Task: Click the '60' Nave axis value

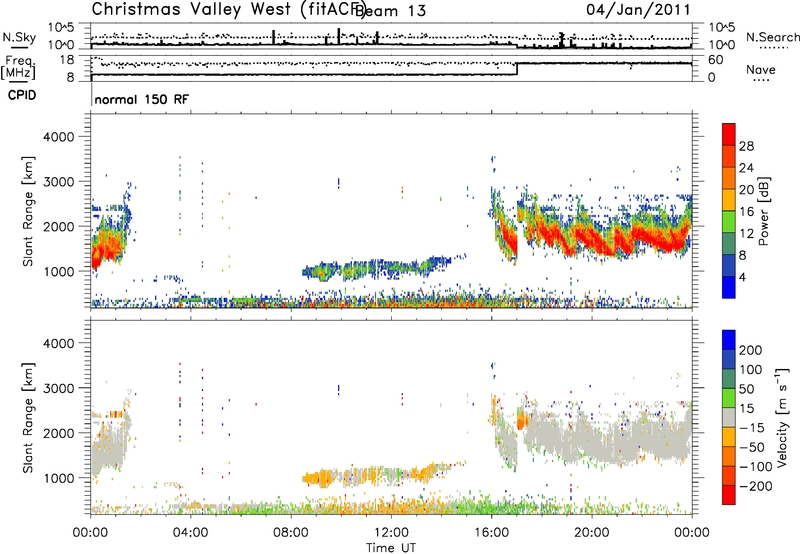Action: (715, 60)
